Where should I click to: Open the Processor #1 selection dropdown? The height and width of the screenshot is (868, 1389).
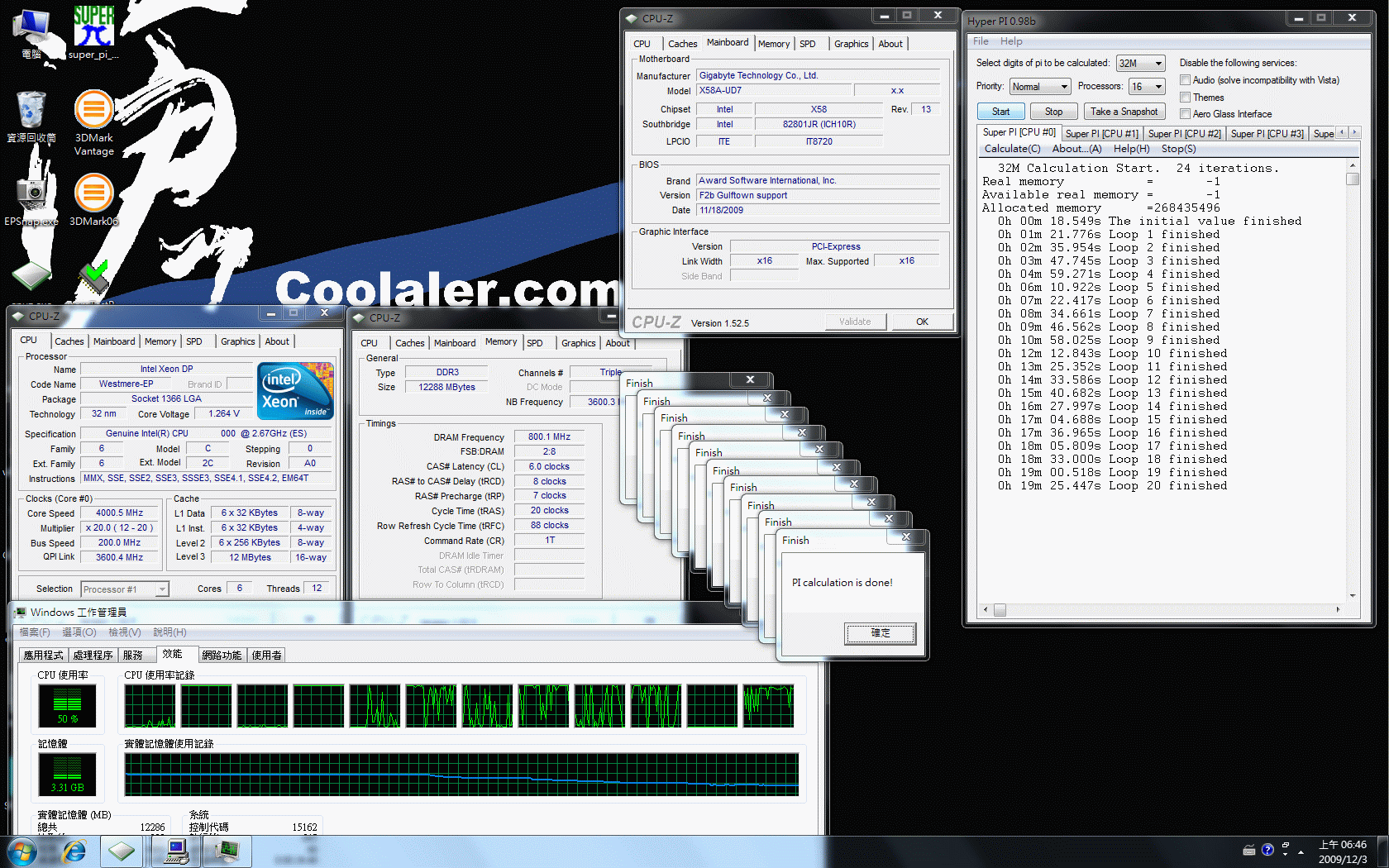tap(125, 589)
